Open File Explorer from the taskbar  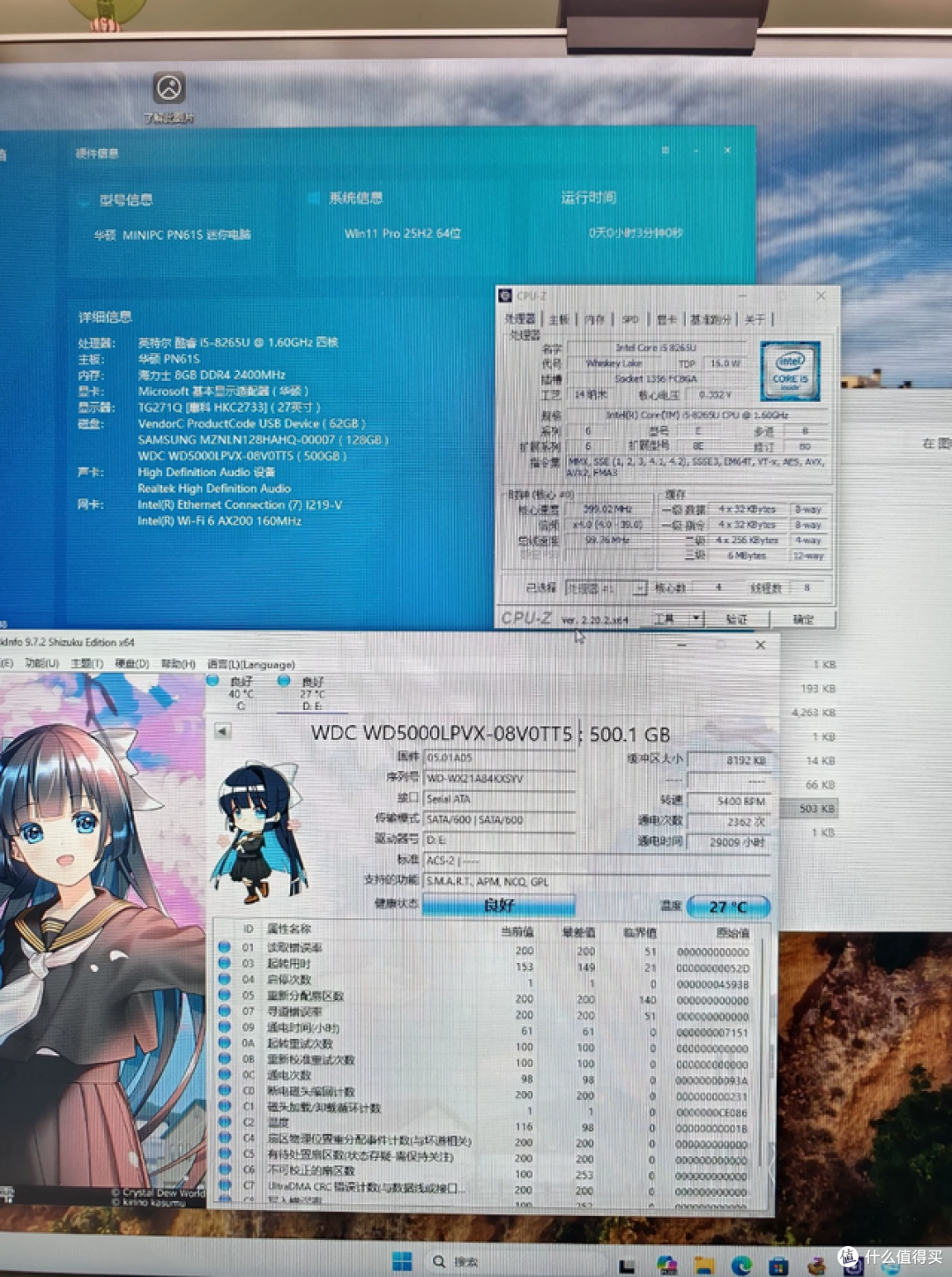coord(703,1266)
